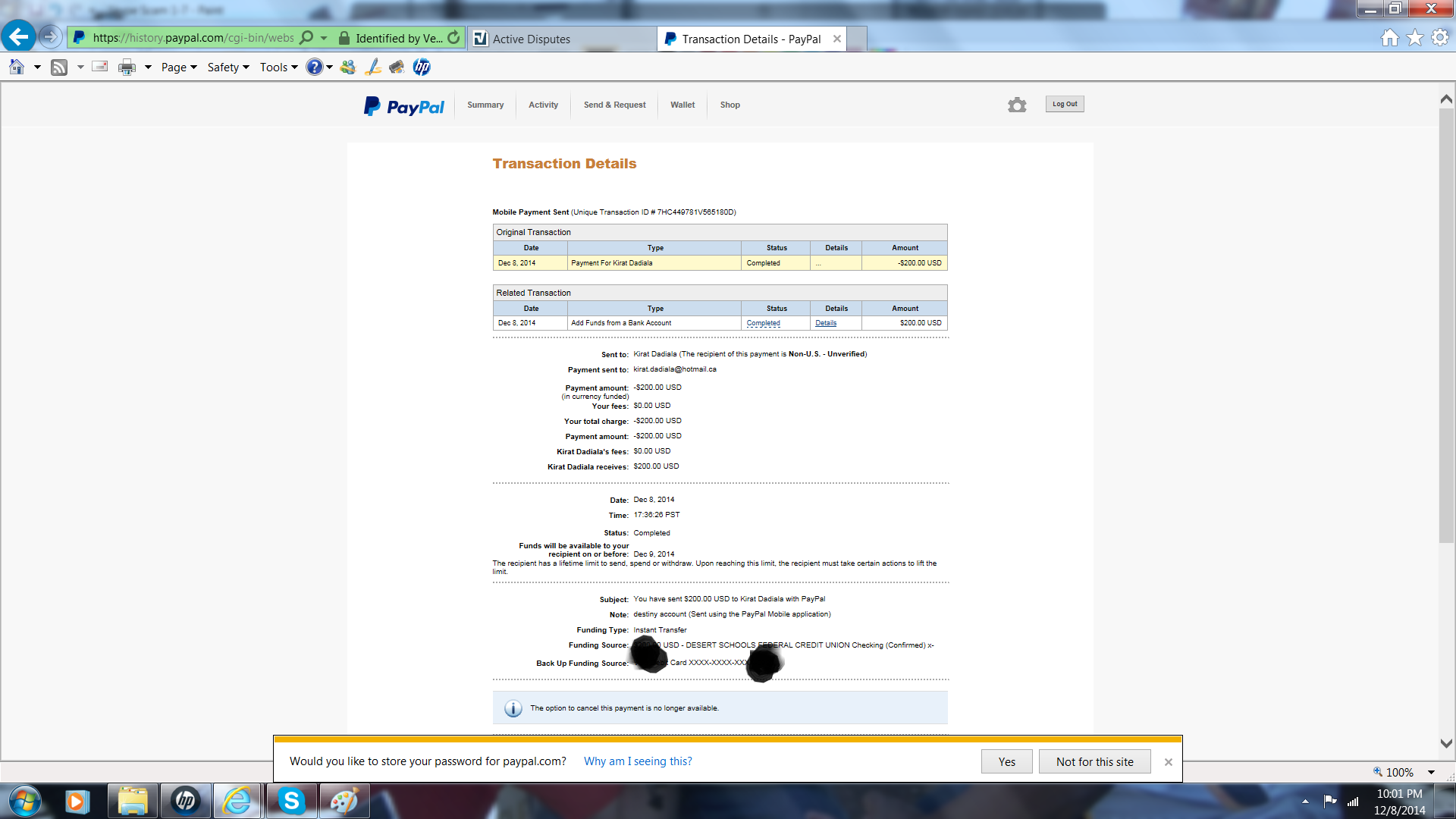Open the Summary page in PayPal
1456x819 pixels.
(485, 105)
